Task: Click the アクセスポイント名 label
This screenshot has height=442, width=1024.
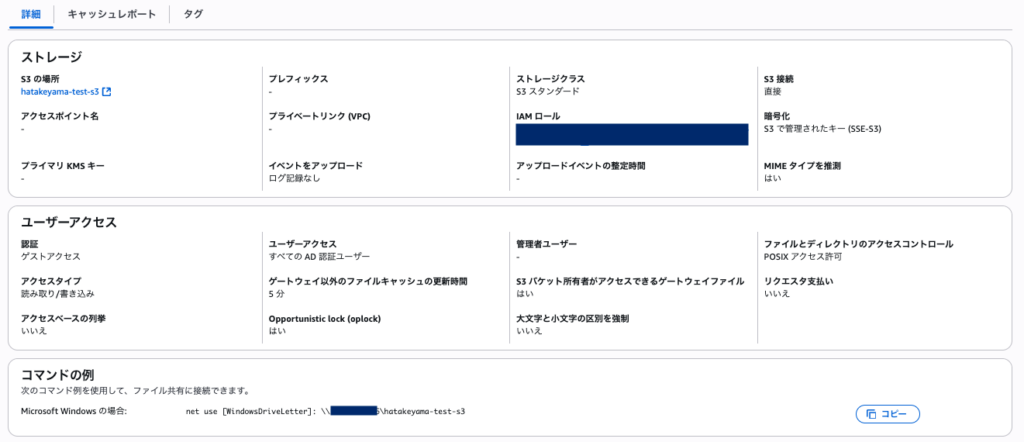Action: point(60,116)
